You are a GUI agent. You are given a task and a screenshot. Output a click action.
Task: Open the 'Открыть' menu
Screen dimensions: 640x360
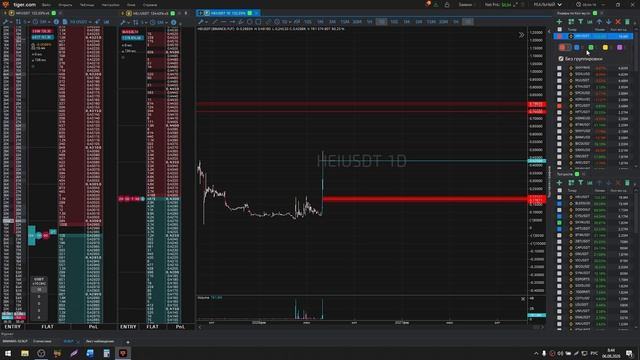tap(65, 5)
